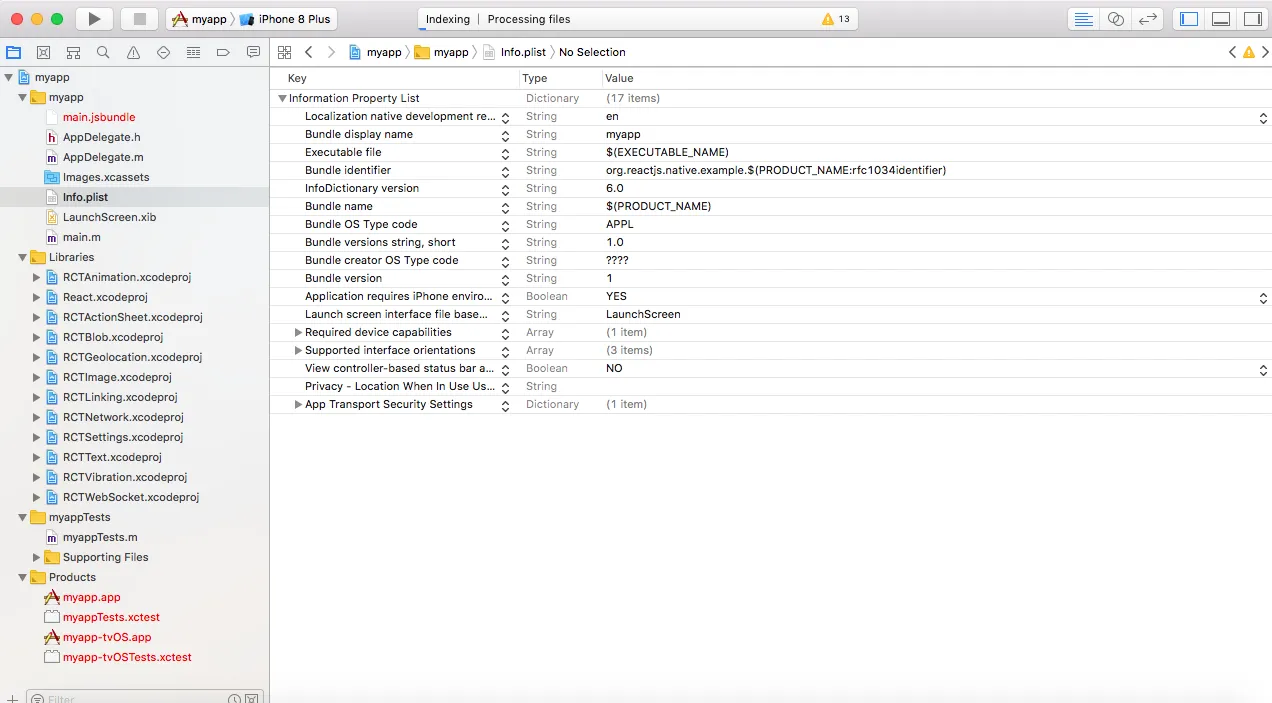Collapse the Products group
The width and height of the screenshot is (1272, 703).
(22, 577)
